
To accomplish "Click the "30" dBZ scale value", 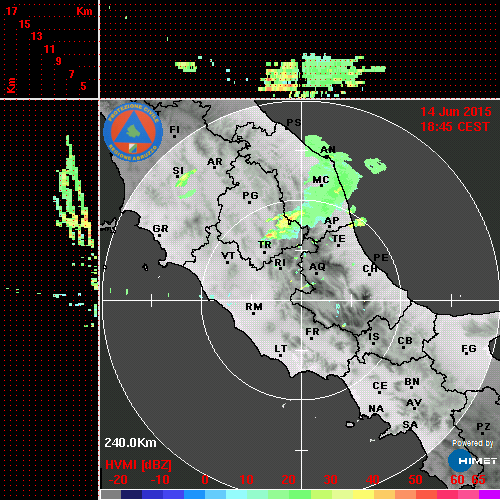I will [330, 480].
